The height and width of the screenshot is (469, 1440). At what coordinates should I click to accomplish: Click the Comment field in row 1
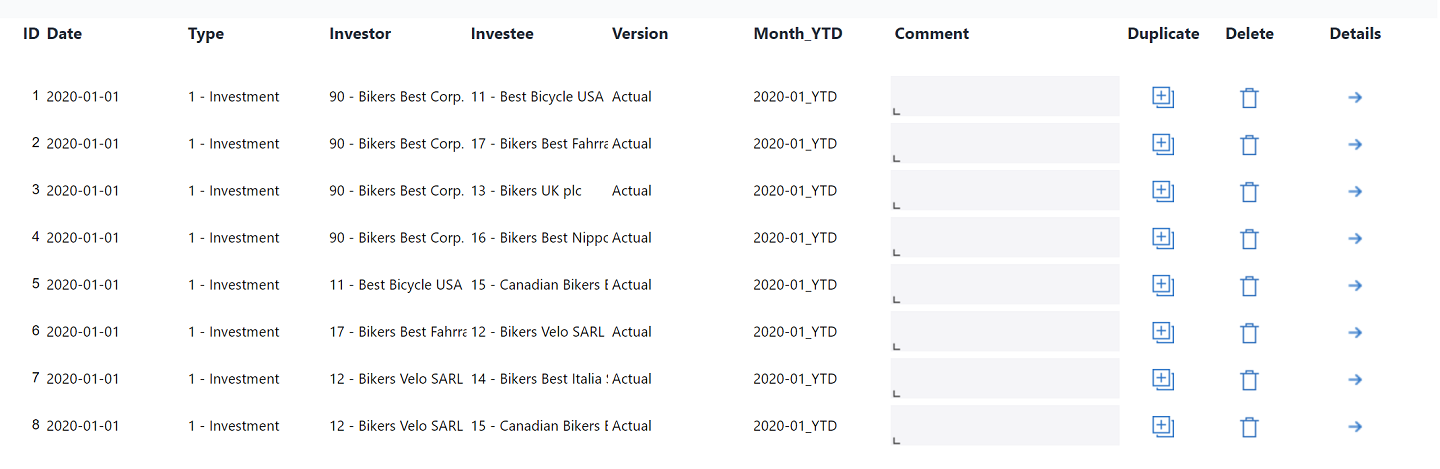point(1005,96)
